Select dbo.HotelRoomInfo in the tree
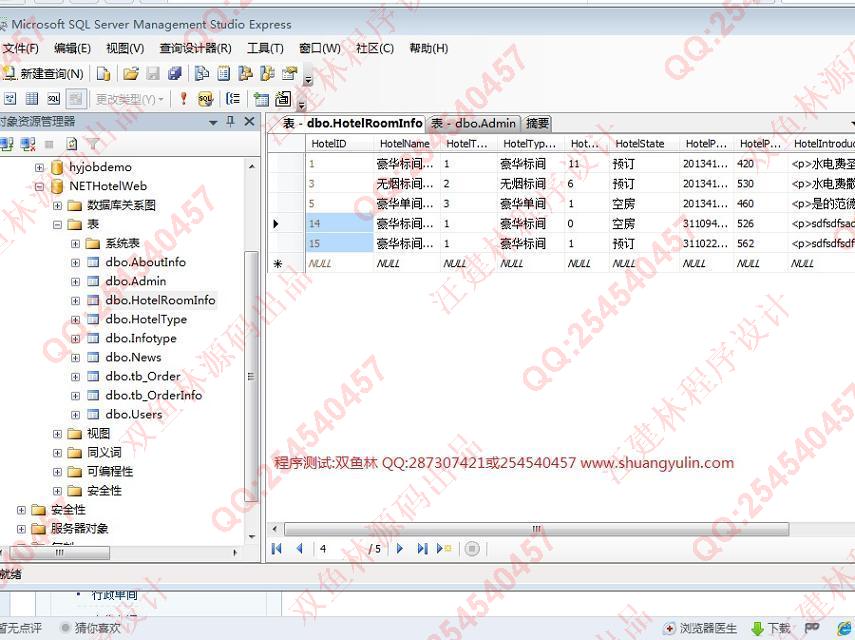Image resolution: width=855 pixels, height=640 pixels. pyautogui.click(x=160, y=300)
